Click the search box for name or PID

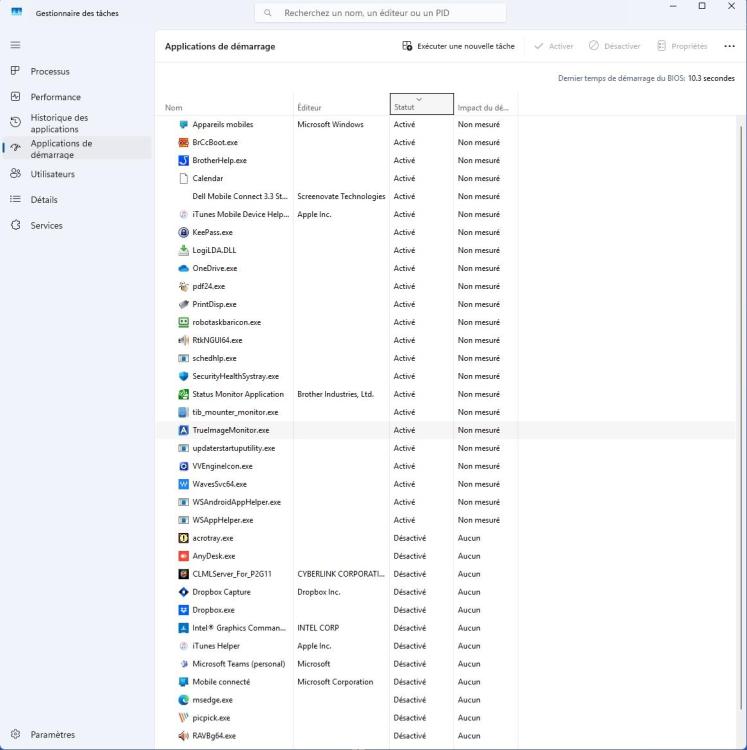pos(380,13)
